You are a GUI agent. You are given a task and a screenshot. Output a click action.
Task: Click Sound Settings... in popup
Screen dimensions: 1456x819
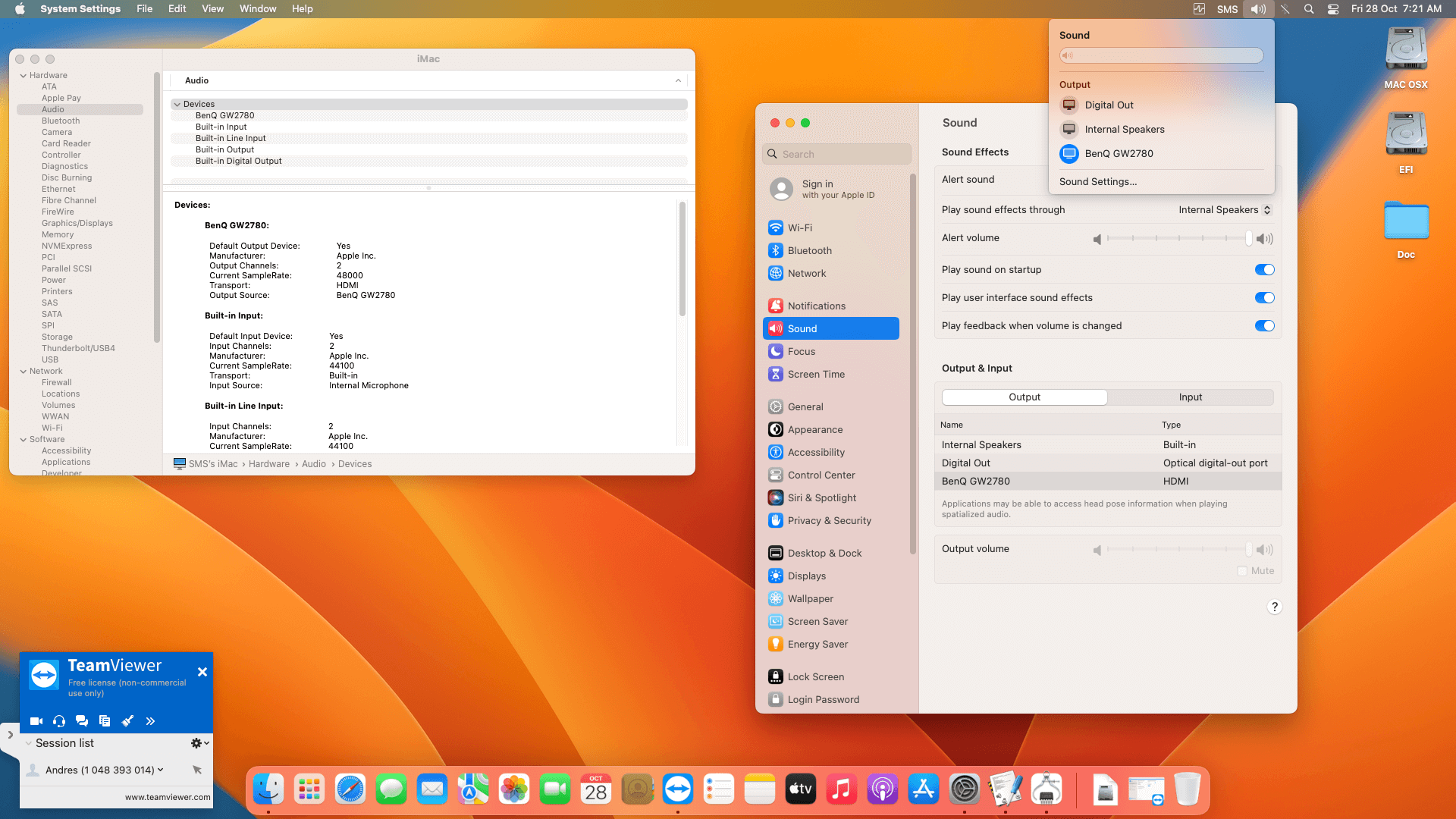click(x=1097, y=182)
